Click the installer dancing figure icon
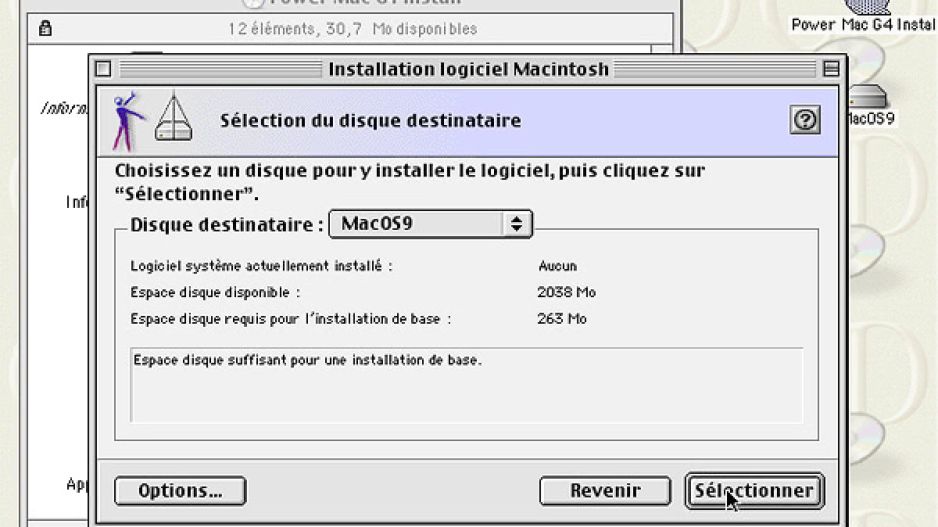 pos(127,121)
